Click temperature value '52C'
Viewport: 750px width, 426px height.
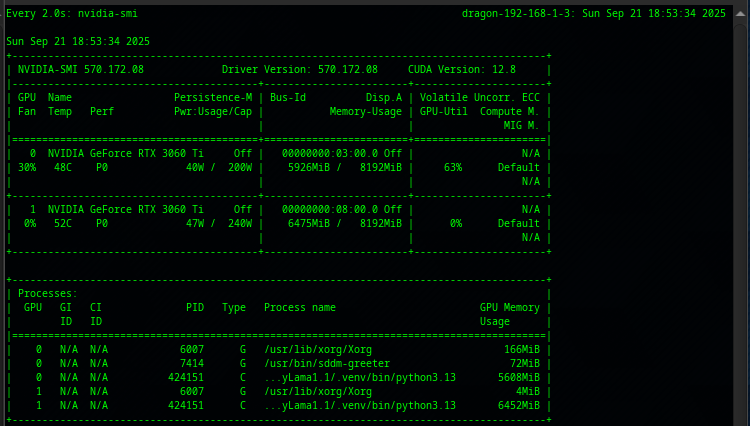(x=63, y=223)
